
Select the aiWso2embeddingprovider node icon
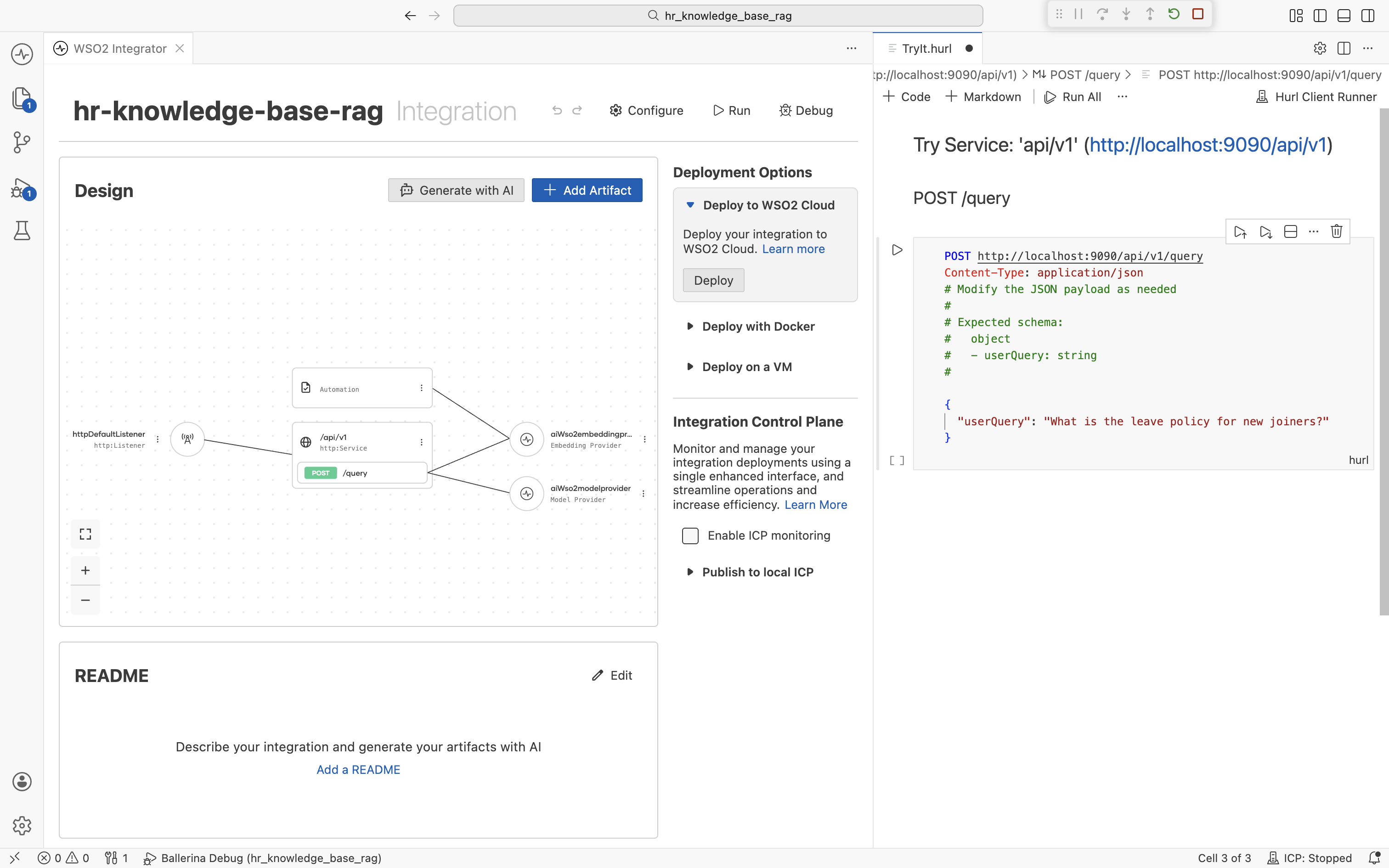(526, 439)
